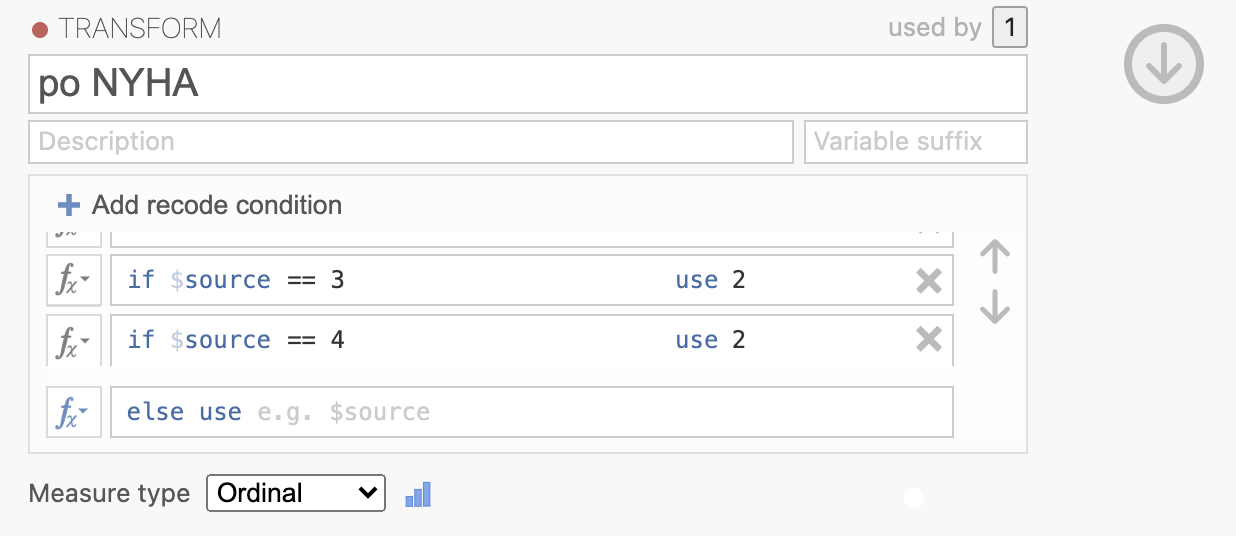Click the 'else use' expression box

coord(532,412)
